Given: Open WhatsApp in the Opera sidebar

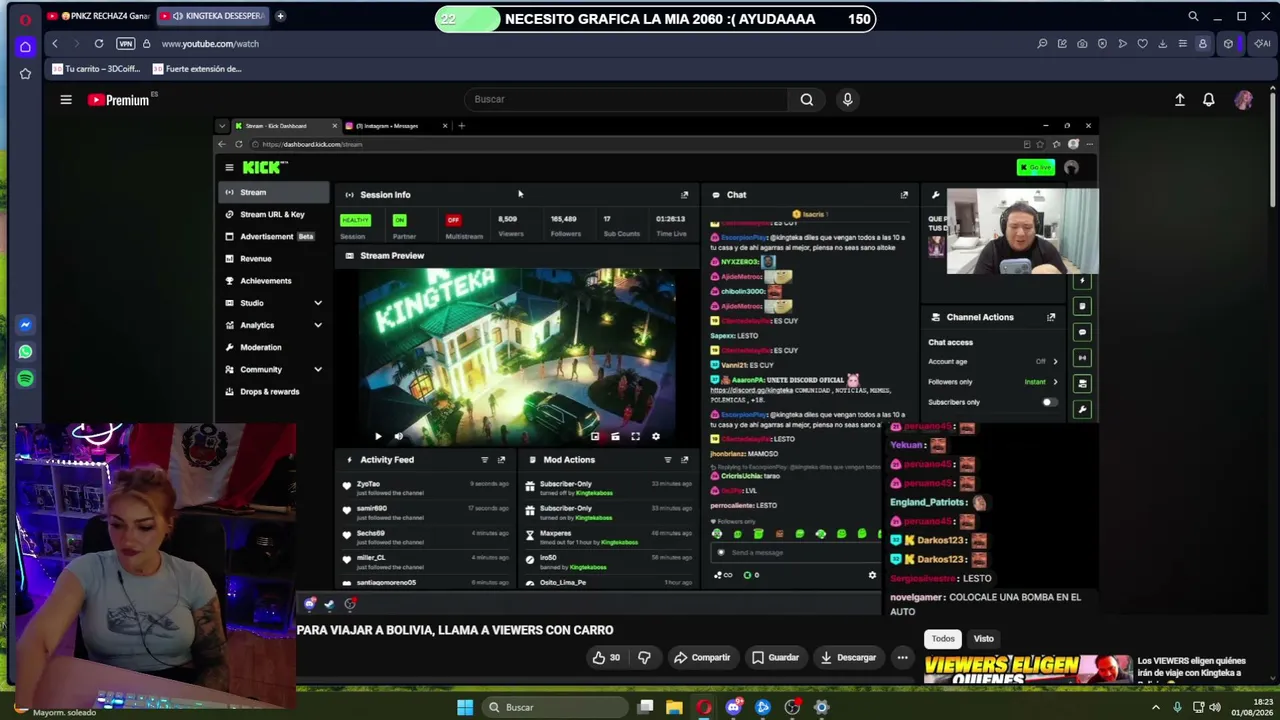Looking at the screenshot, I should [x=25, y=352].
